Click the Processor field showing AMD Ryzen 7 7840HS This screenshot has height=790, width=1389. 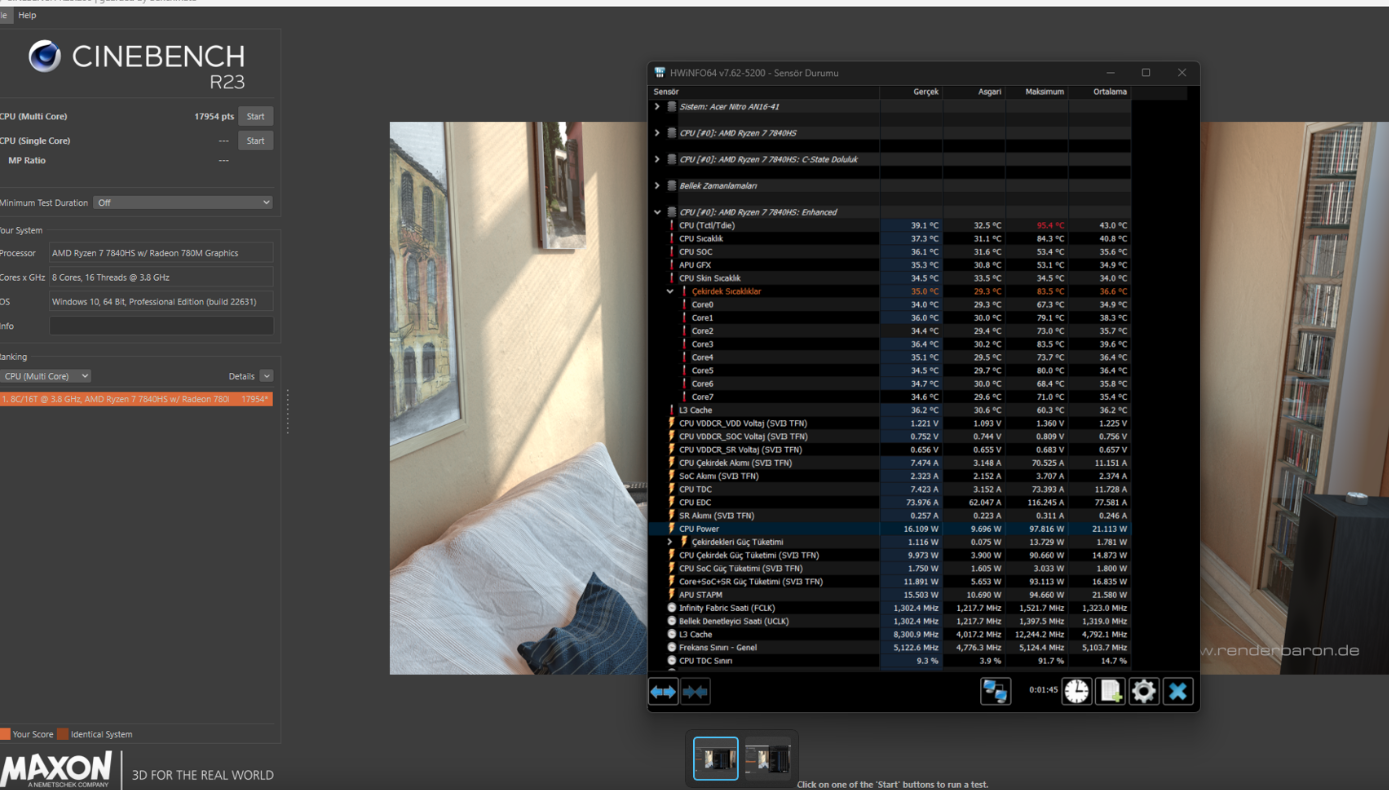point(161,253)
